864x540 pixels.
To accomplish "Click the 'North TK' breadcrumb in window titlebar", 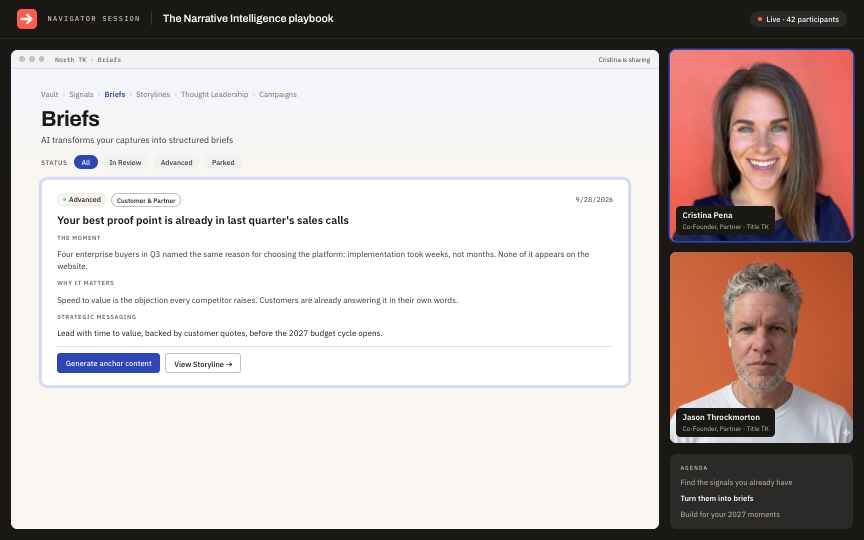I will 70,60.
